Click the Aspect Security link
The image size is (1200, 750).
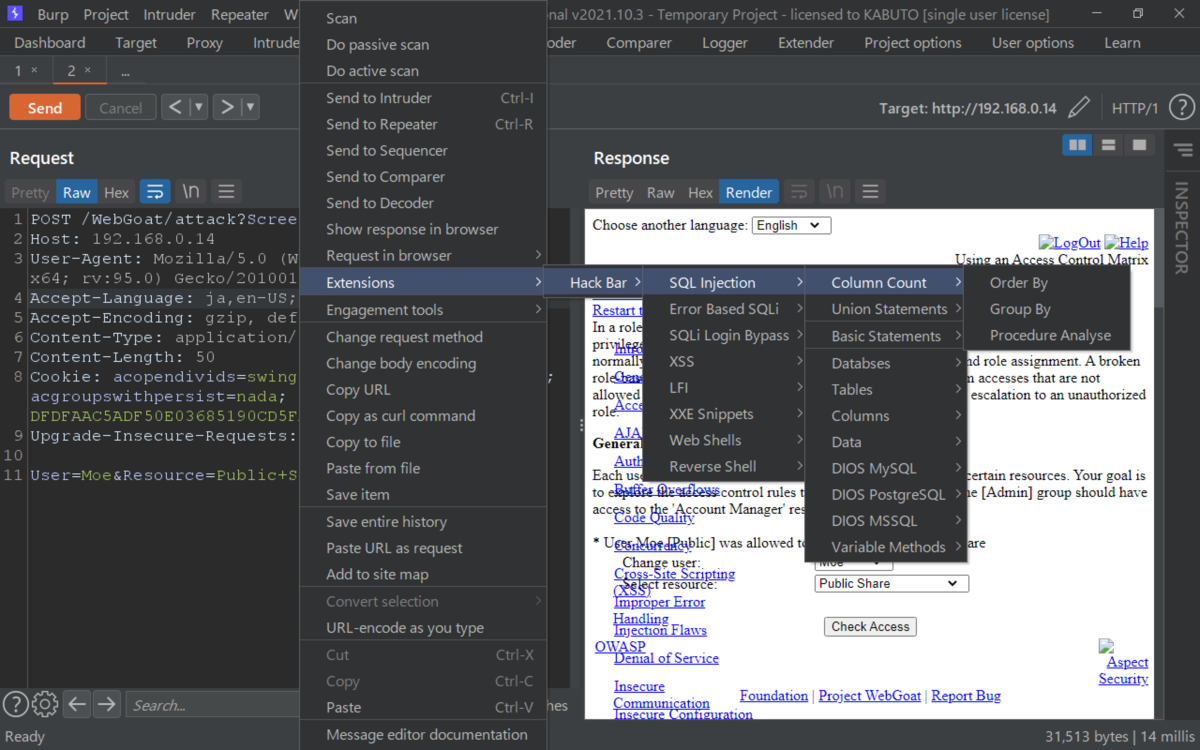tap(1124, 663)
